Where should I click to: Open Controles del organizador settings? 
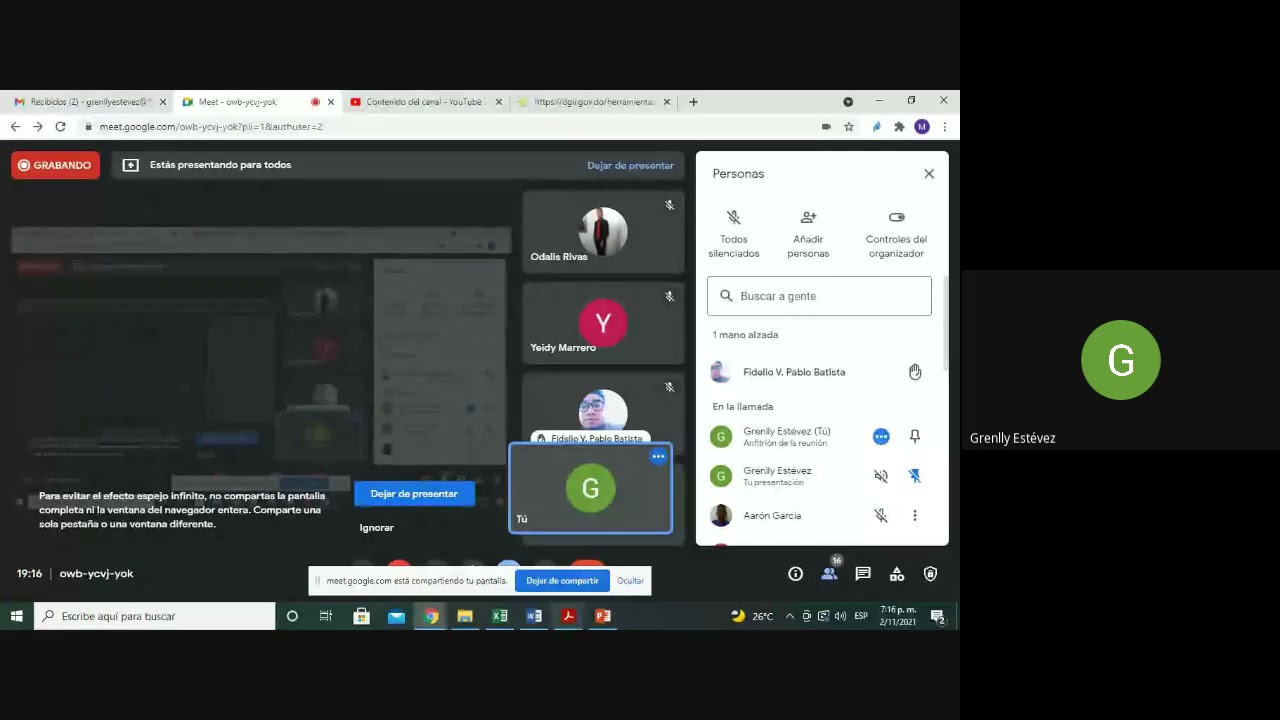(x=896, y=233)
